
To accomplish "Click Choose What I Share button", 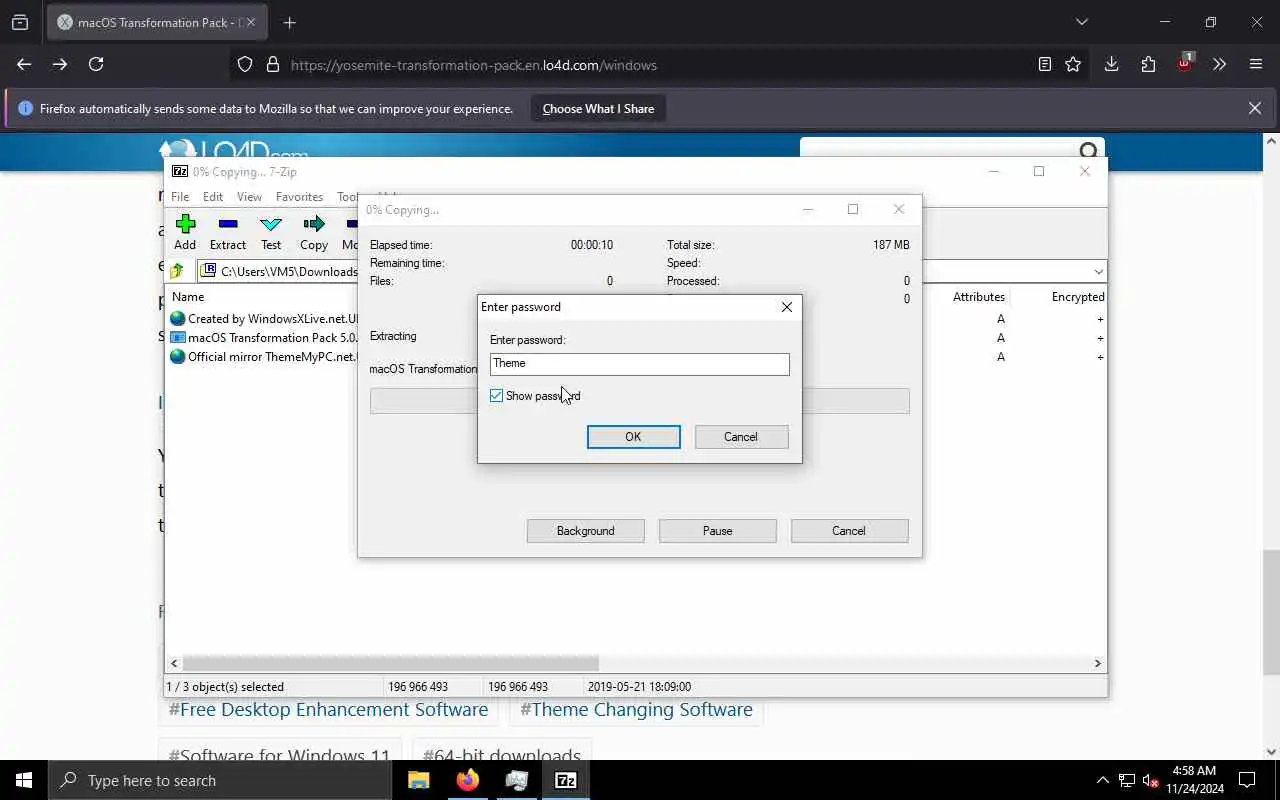I will point(598,109).
